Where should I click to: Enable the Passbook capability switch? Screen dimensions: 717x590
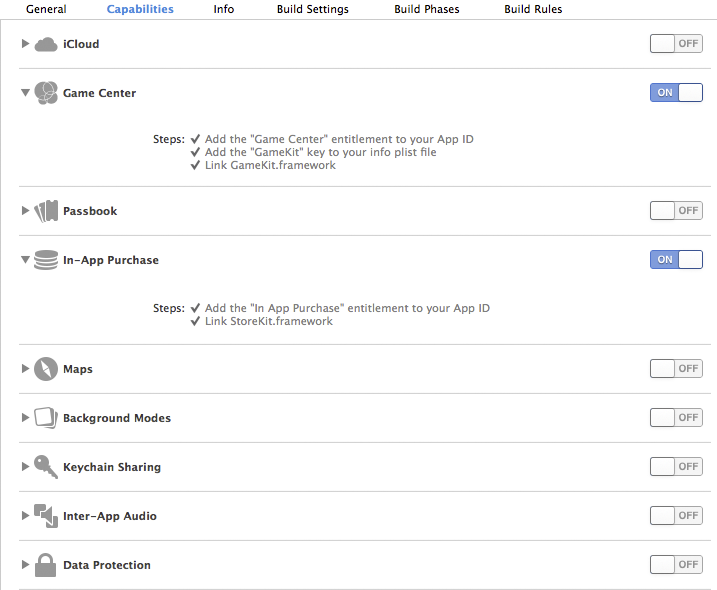[x=676, y=210]
